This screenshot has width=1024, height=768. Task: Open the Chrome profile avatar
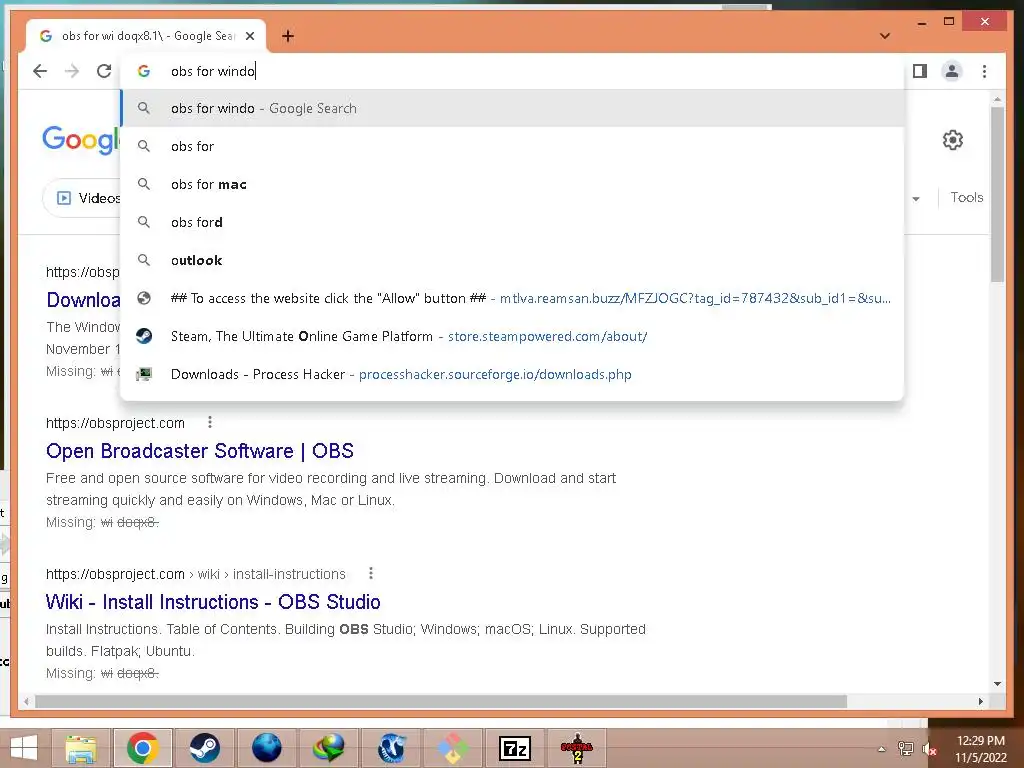click(952, 71)
